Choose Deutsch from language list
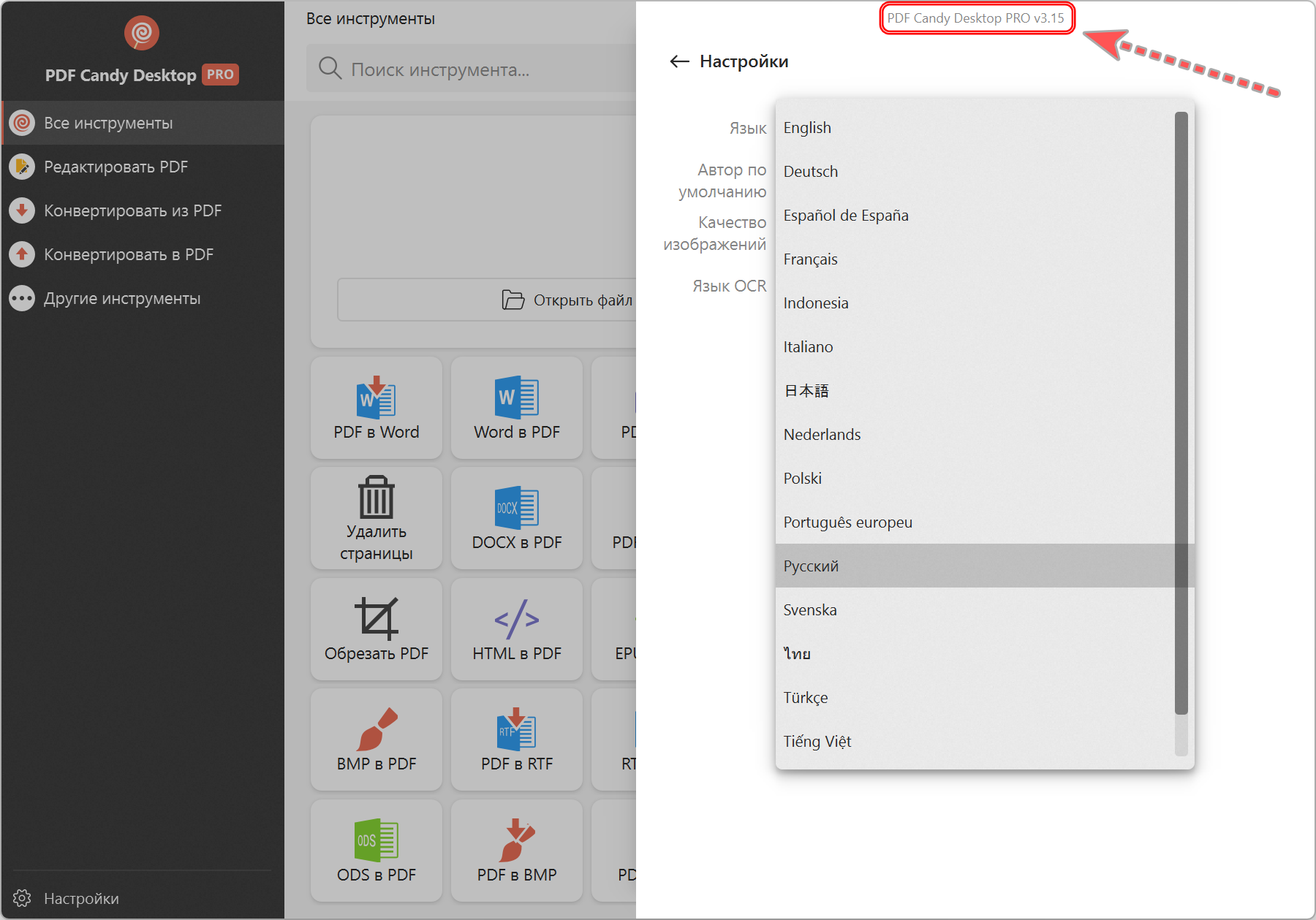This screenshot has width=1316, height=920. click(975, 171)
